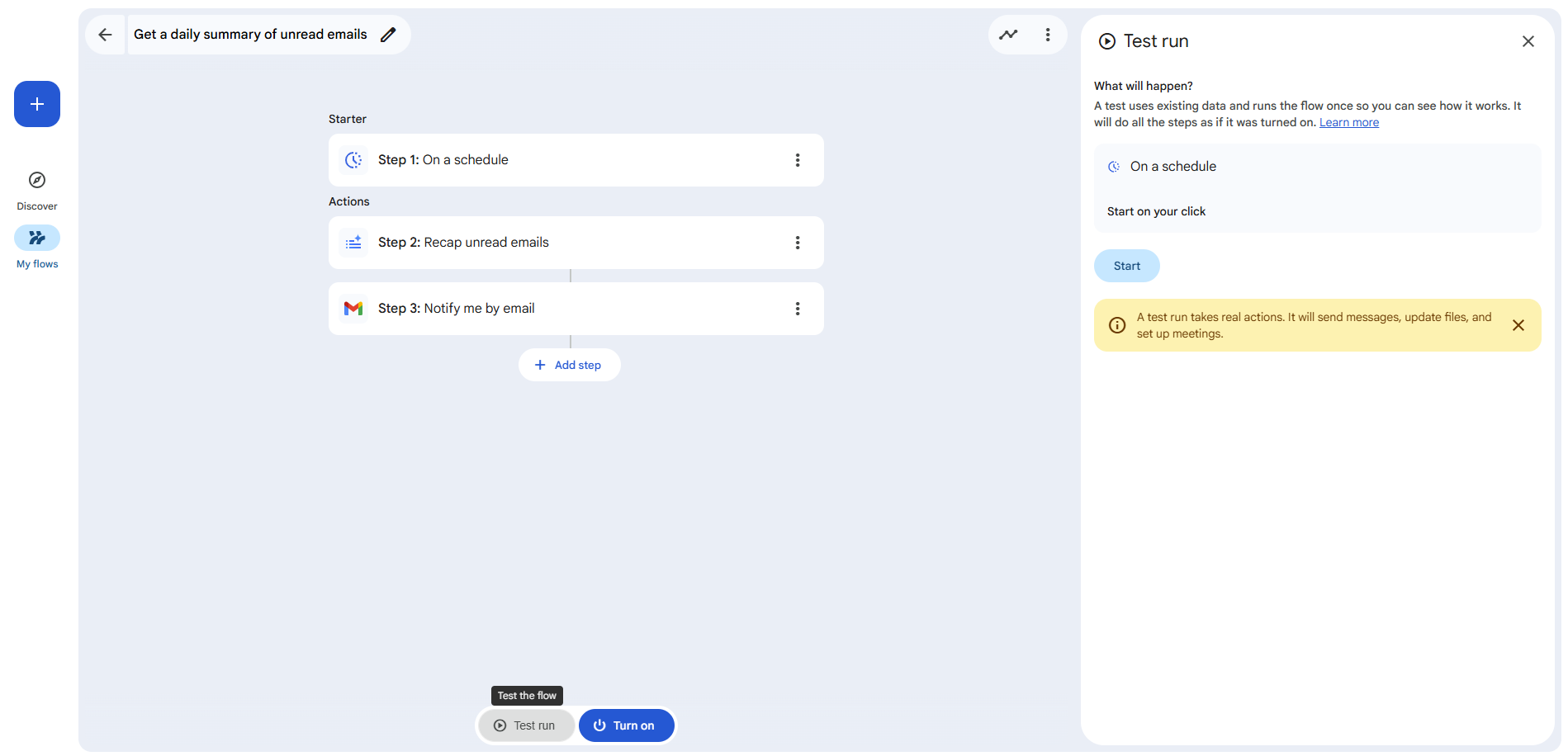This screenshot has height=756, width=1568.
Task: Open the flow's top three-dot overflow menu
Action: point(1048,35)
